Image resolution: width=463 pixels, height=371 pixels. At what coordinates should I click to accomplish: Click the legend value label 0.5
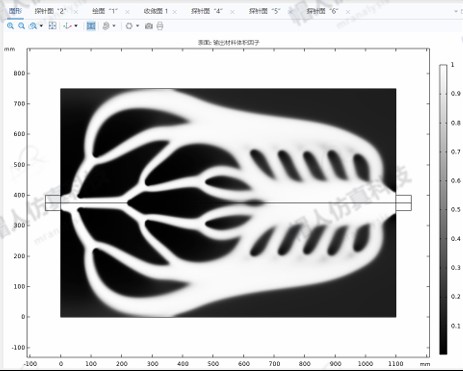tap(456, 209)
